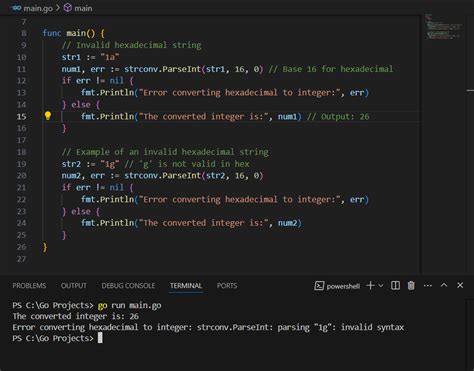Click 'strconv.ParseInt(str1, 16, 0)' call
The width and height of the screenshot is (474, 371).
tap(194, 69)
